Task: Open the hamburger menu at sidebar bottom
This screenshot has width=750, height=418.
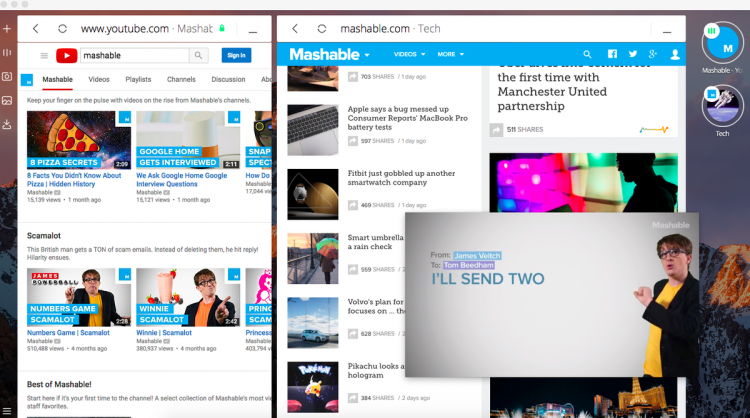Action: point(7,411)
